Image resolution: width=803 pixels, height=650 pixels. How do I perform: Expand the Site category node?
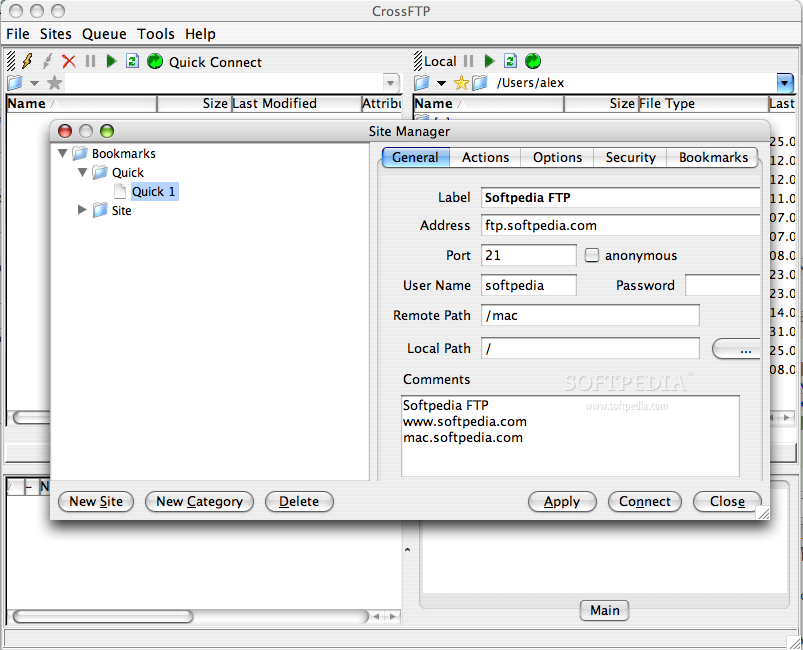82,209
